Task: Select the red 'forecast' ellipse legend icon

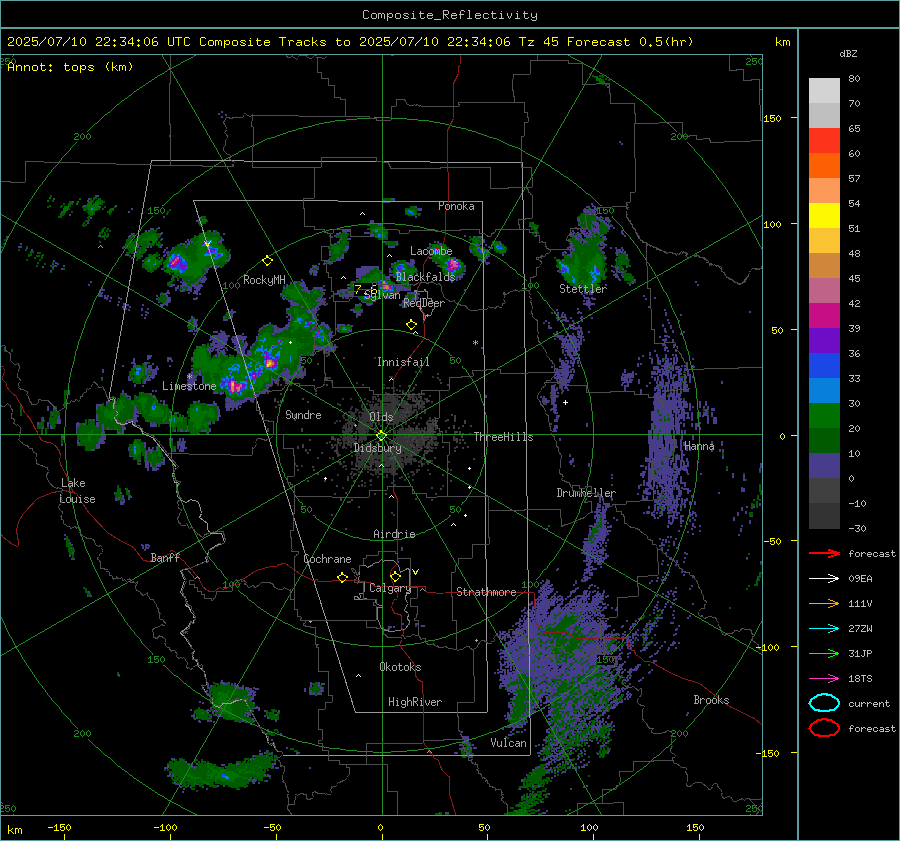Action: [824, 728]
